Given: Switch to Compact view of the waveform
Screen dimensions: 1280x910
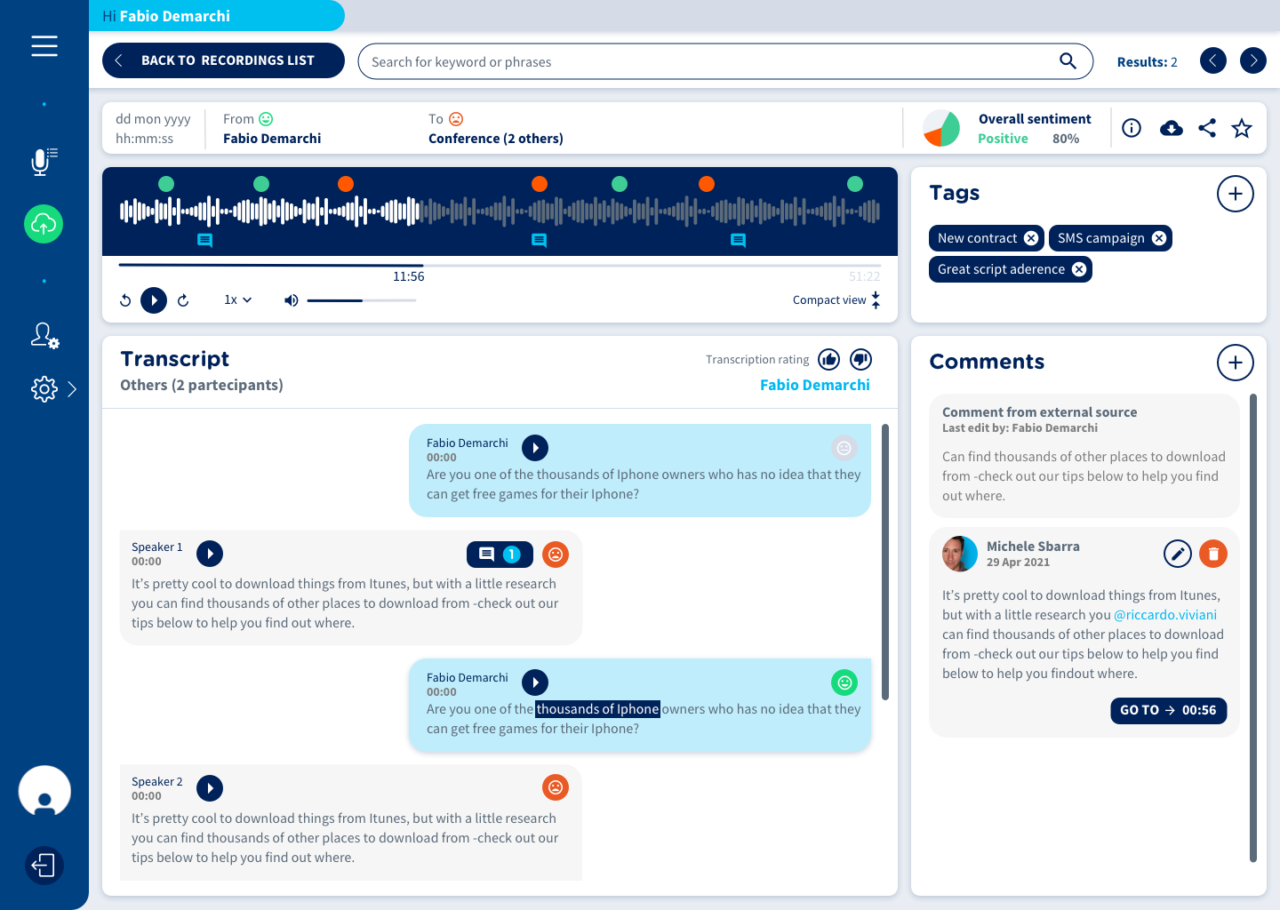Looking at the screenshot, I should click(836, 299).
